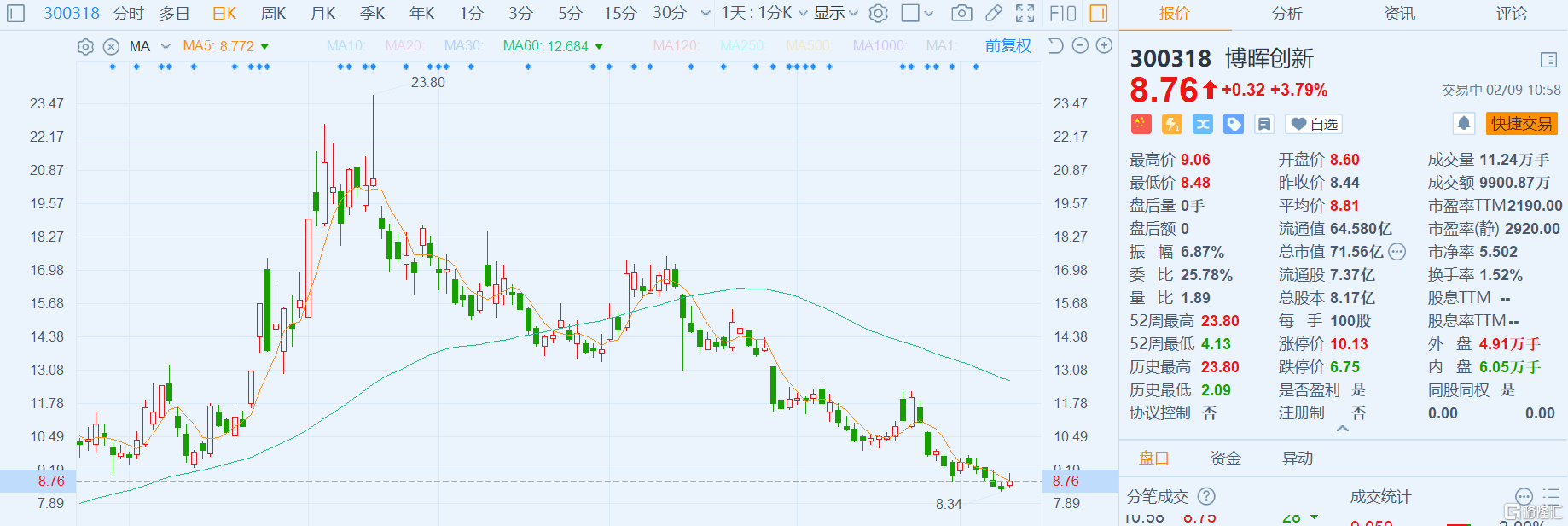Open the 分析 analysis tab
The image size is (1568, 526).
tap(1286, 14)
